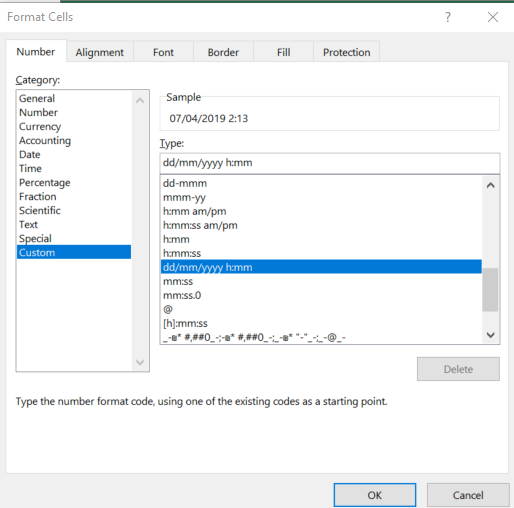
Task: Go to the Fill tab
Action: tap(283, 52)
